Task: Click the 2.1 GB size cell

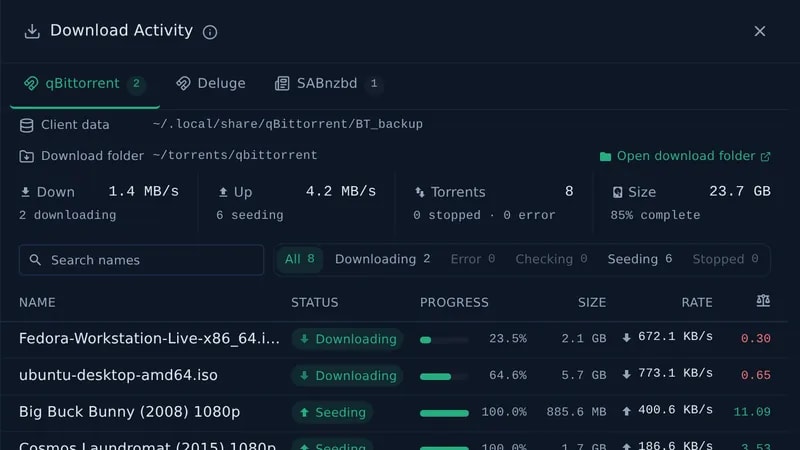Action: (584, 339)
